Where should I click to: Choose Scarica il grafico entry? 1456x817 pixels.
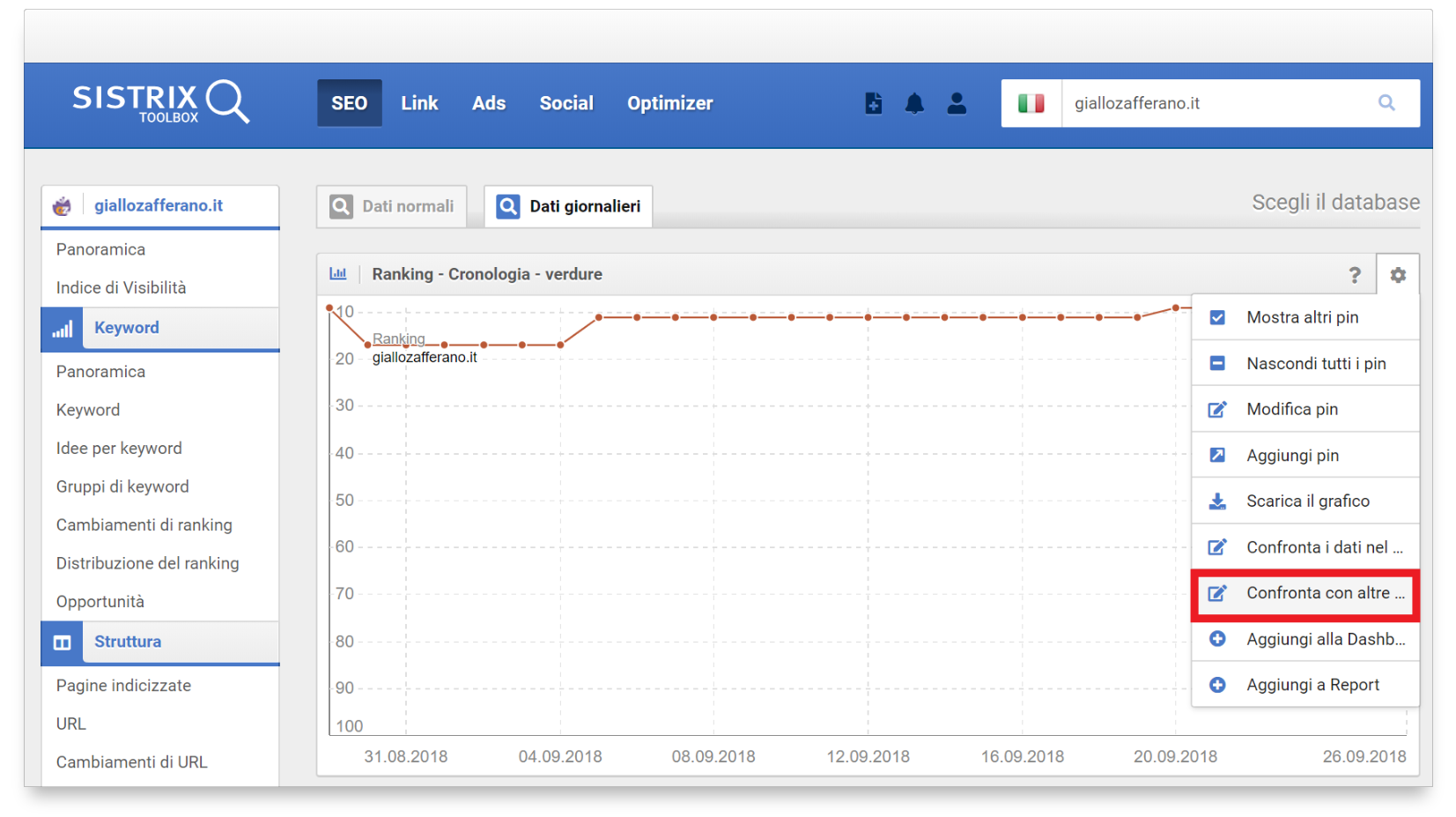click(x=1305, y=501)
